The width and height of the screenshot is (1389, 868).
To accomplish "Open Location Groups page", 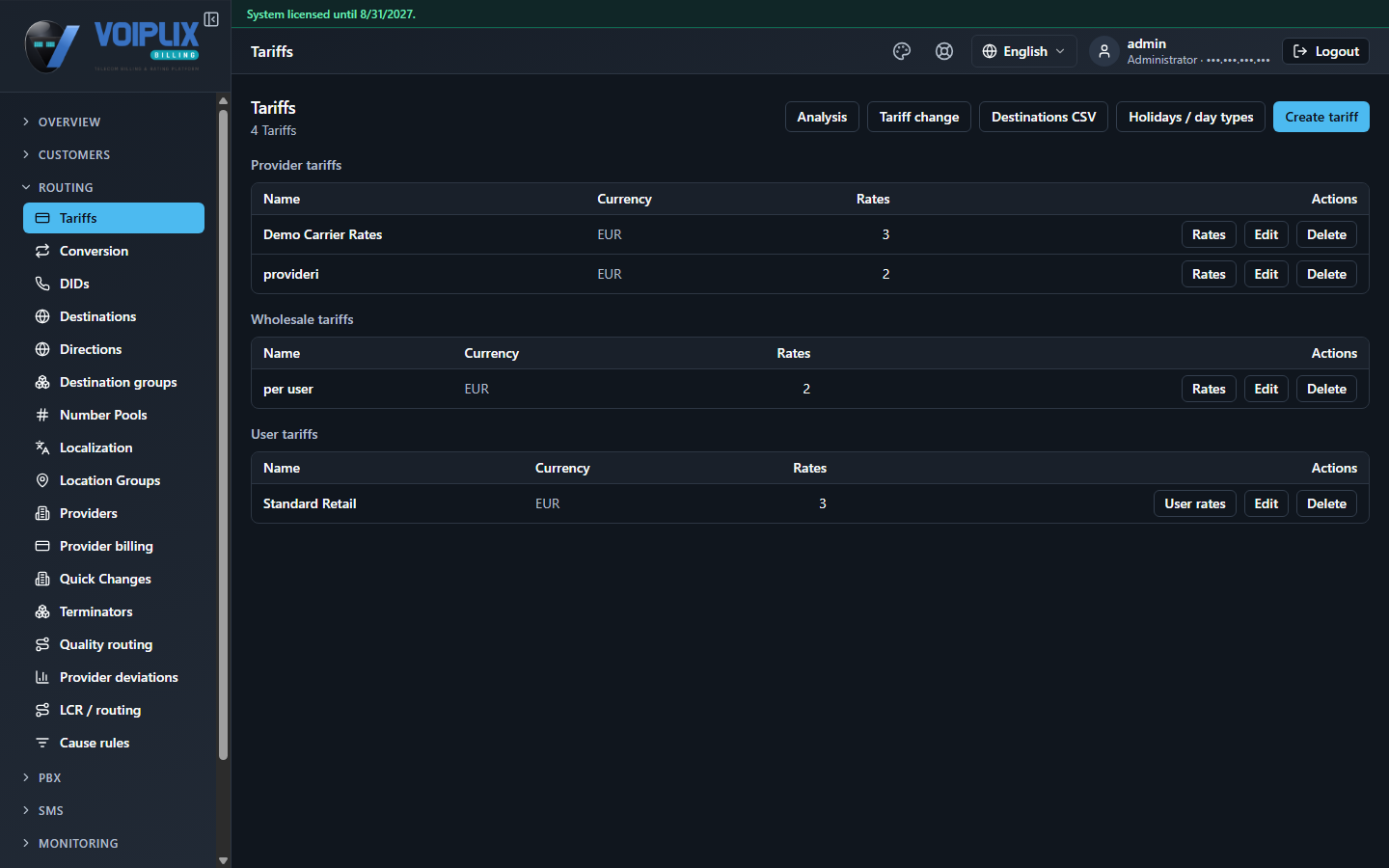I will [114, 480].
